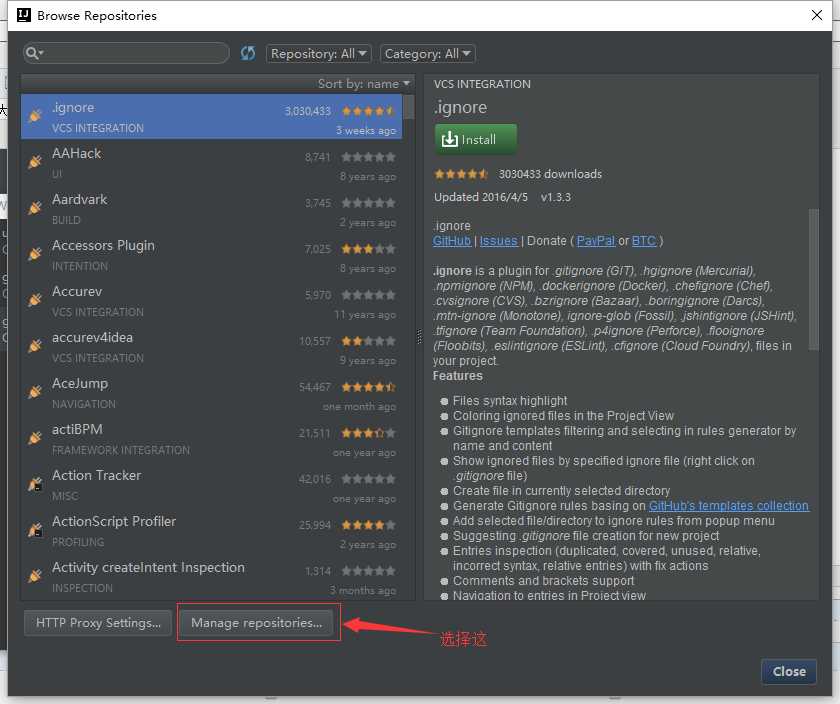
Task: Select the Accurev plugin
Action: [212, 301]
